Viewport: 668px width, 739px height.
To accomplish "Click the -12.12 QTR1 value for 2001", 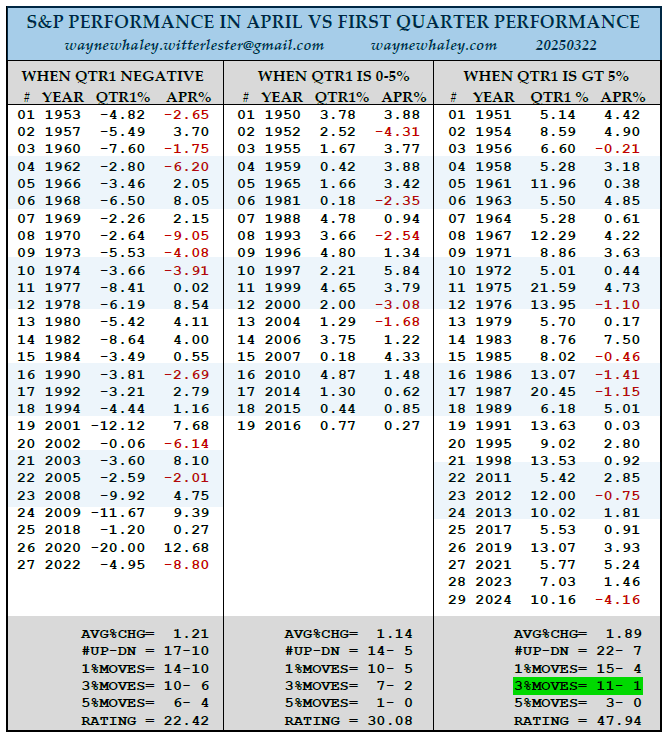I will click(x=118, y=426).
